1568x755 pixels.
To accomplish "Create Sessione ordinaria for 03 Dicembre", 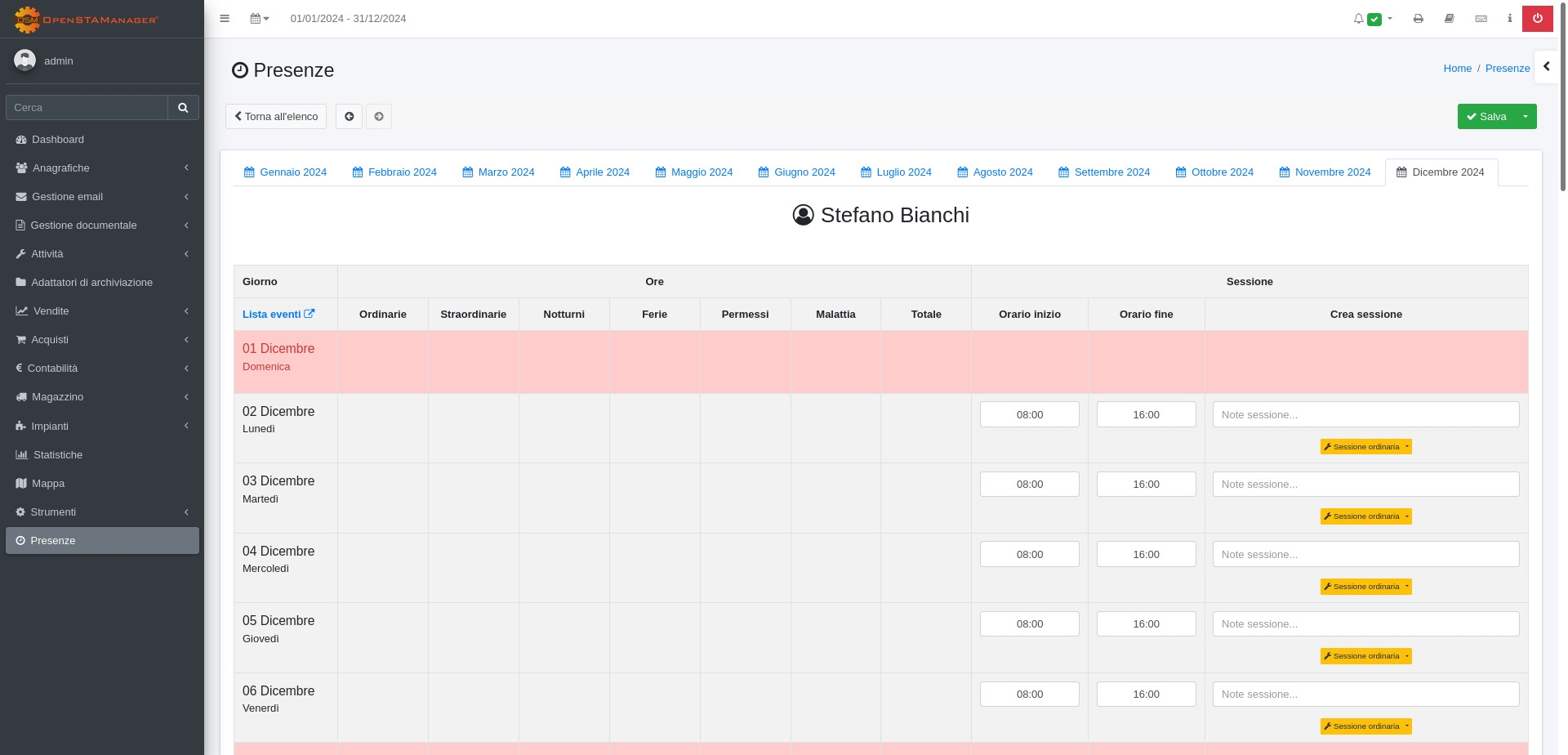I will click(x=1361, y=516).
